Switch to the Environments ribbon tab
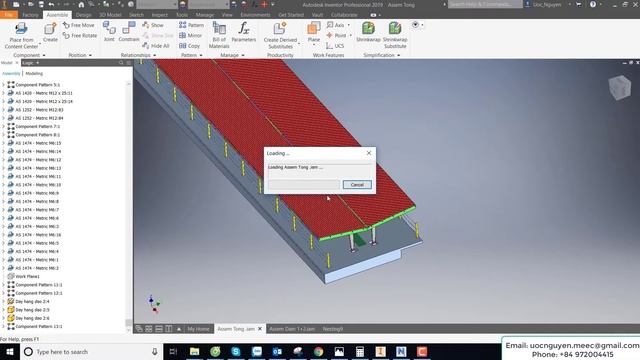640x360 pixels. tap(255, 15)
